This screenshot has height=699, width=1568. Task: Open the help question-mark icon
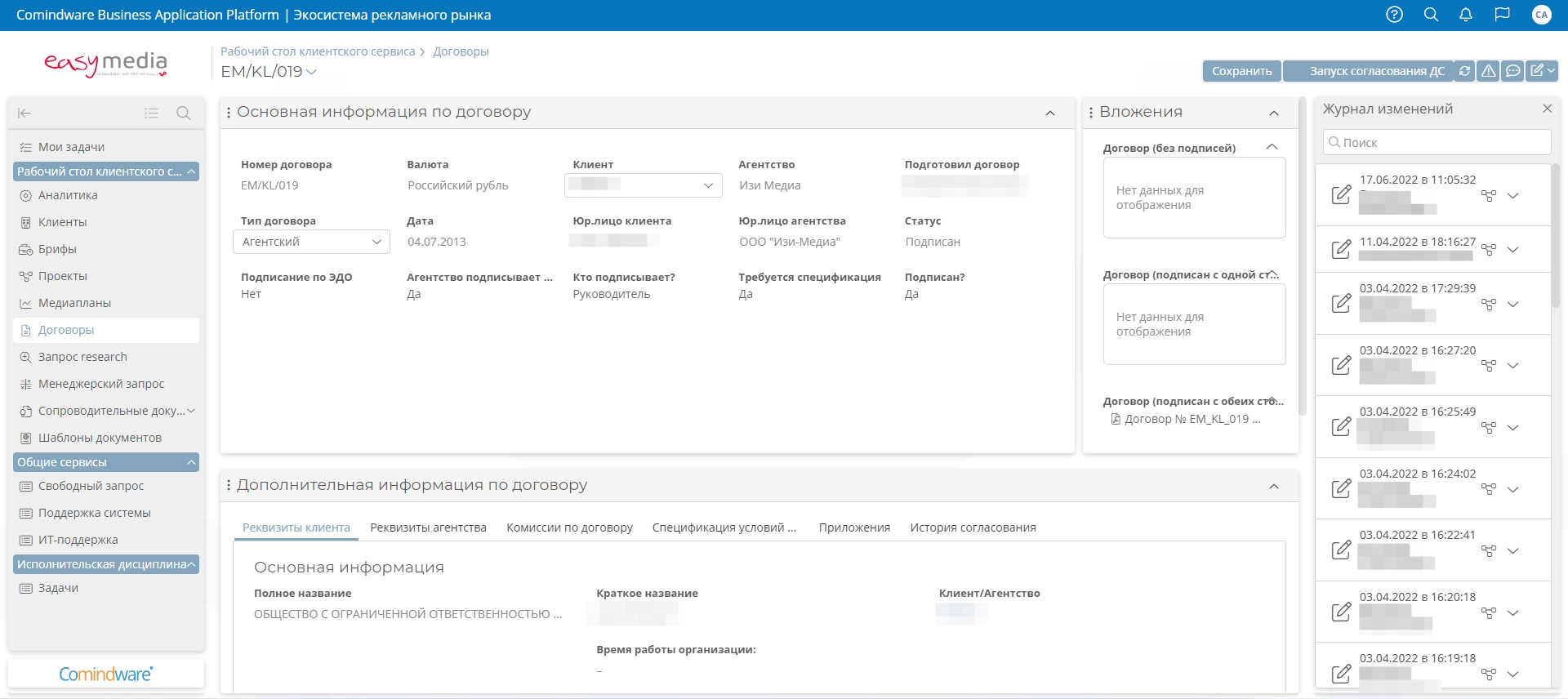click(x=1395, y=15)
